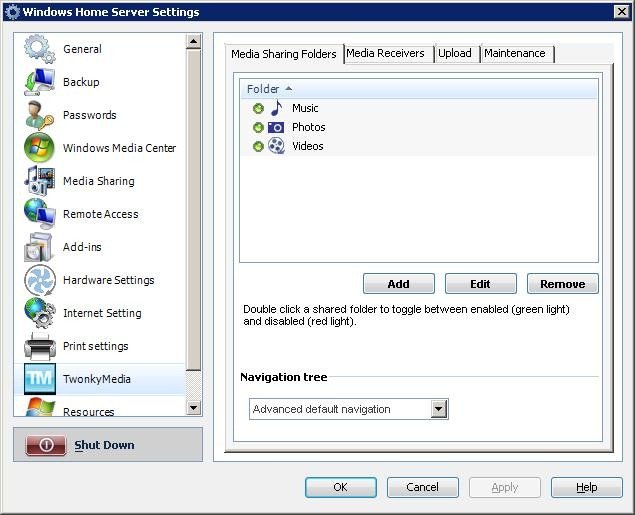Click the Photos camera folder icon

pos(276,128)
